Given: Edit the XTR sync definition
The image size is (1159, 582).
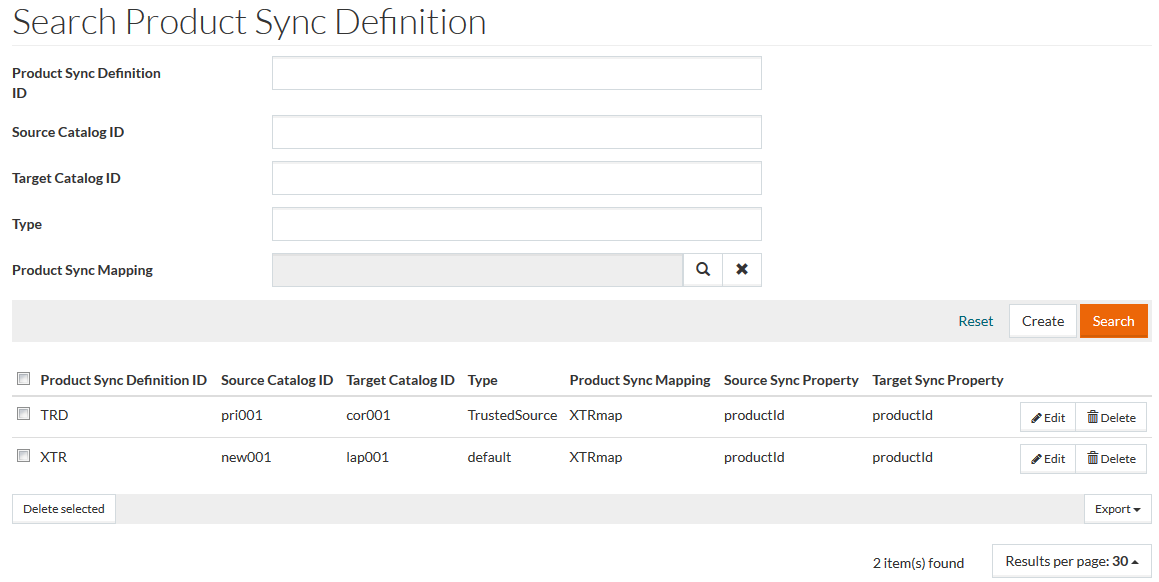Looking at the screenshot, I should 1048,458.
